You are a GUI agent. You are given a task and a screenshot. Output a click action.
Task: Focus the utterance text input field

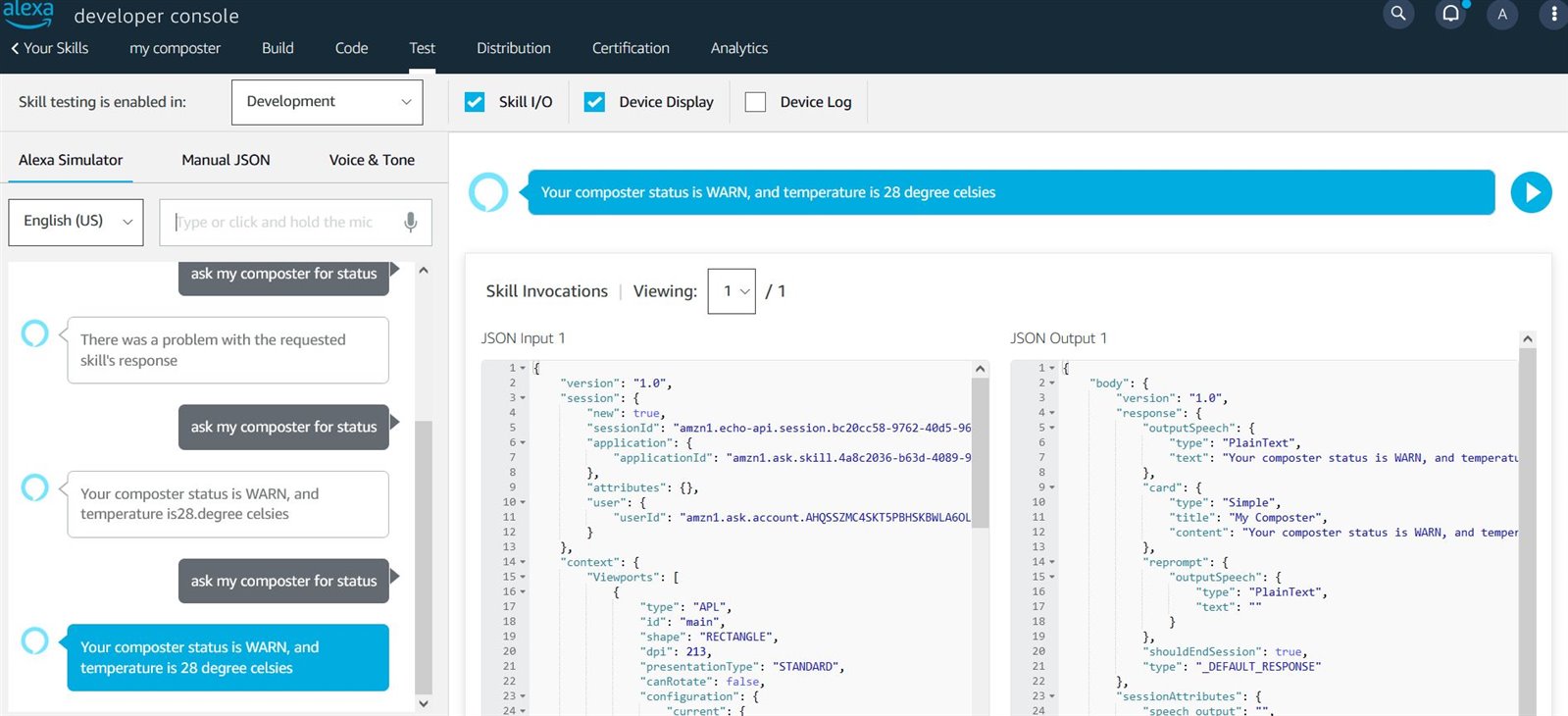pyautogui.click(x=284, y=223)
